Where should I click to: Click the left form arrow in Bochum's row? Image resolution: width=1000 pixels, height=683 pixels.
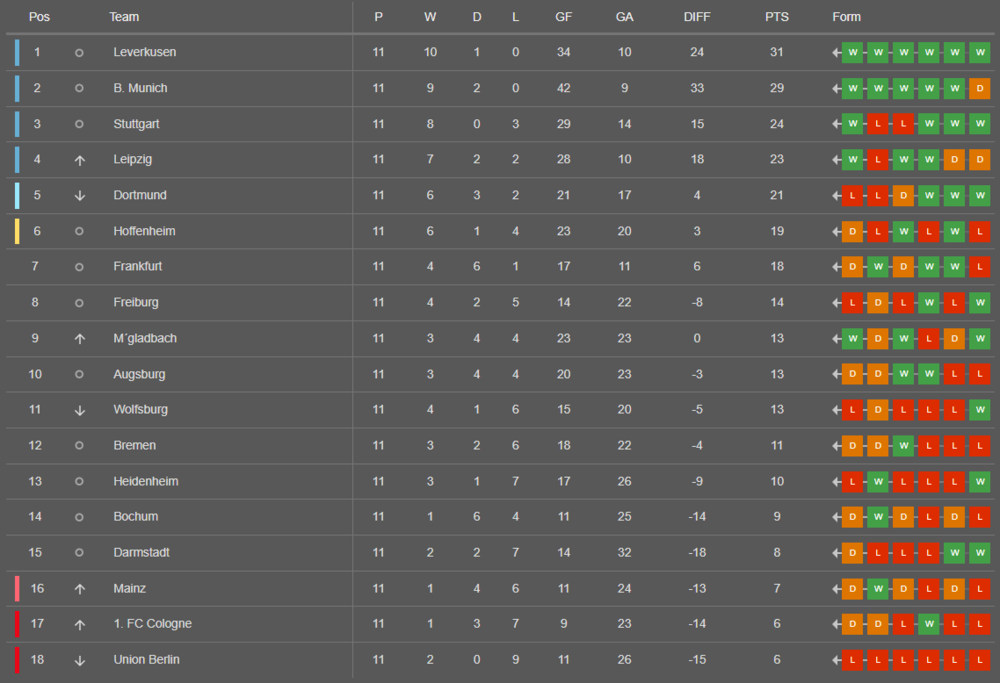coord(836,517)
